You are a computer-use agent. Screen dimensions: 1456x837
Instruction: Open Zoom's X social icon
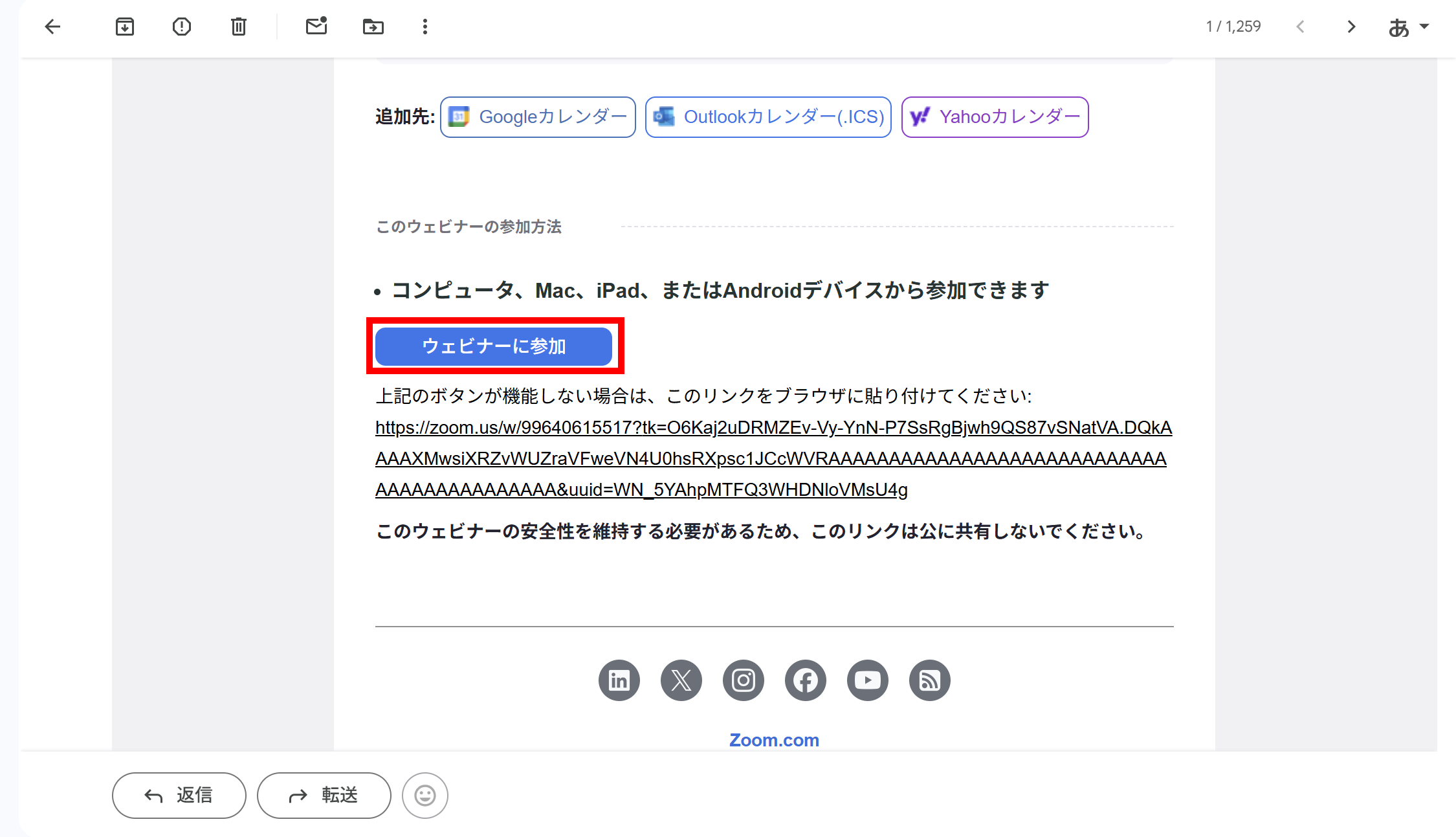[681, 680]
